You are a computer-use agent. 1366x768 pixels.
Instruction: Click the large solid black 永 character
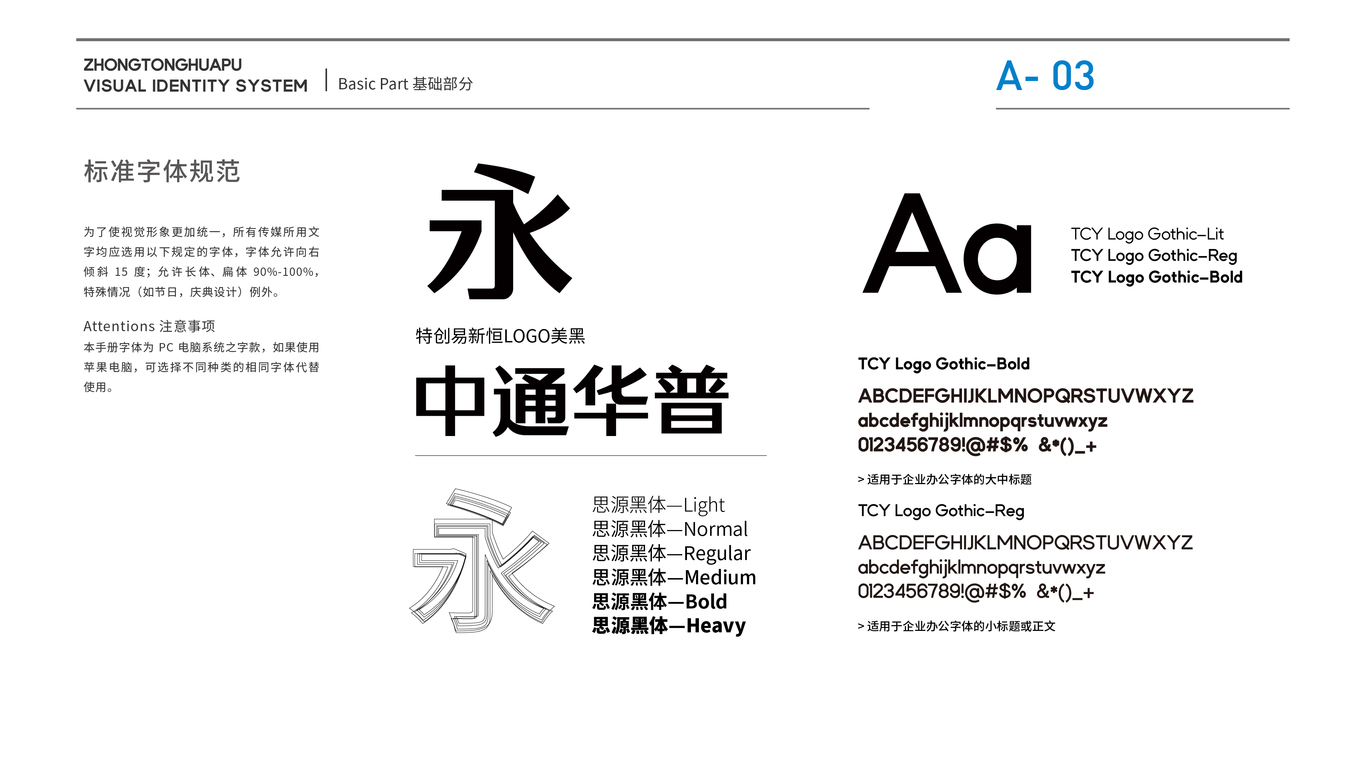(x=500, y=231)
